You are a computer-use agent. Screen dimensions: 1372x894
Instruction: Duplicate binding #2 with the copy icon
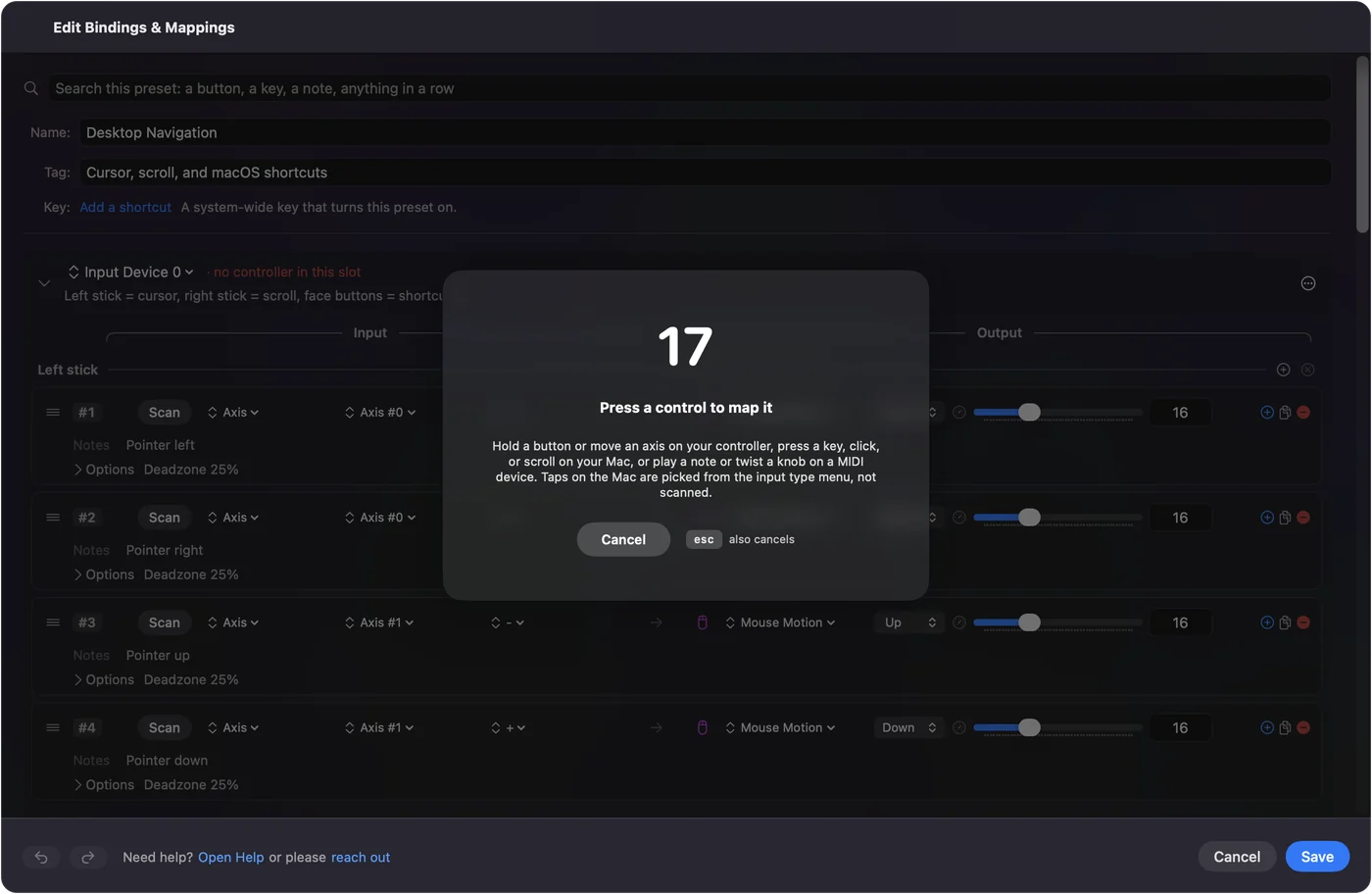(x=1285, y=518)
